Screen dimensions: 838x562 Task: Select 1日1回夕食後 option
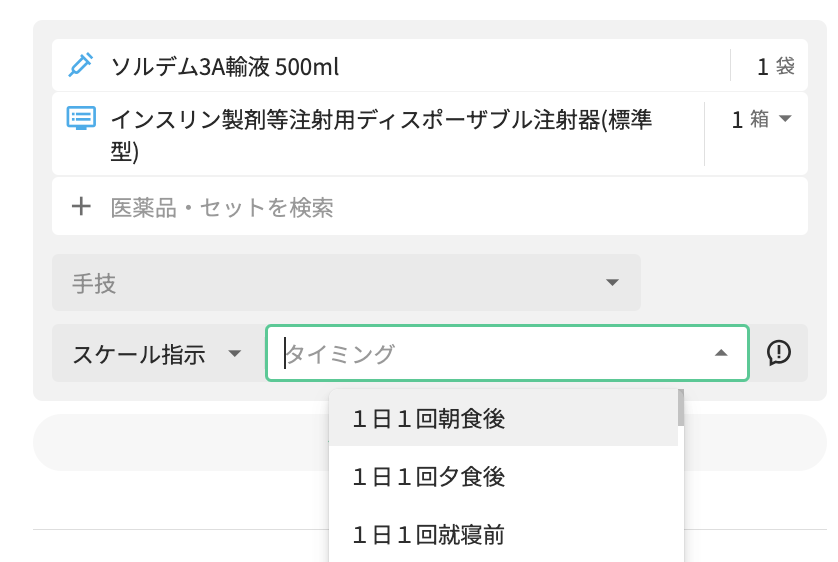click(x=428, y=477)
